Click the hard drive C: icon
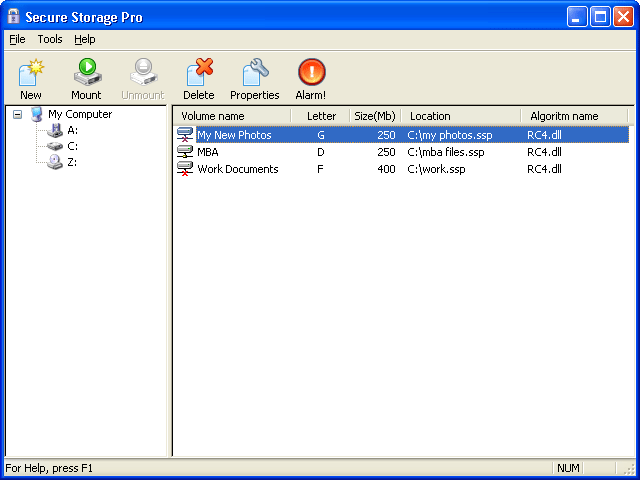Image resolution: width=640 pixels, height=480 pixels. pos(54,146)
